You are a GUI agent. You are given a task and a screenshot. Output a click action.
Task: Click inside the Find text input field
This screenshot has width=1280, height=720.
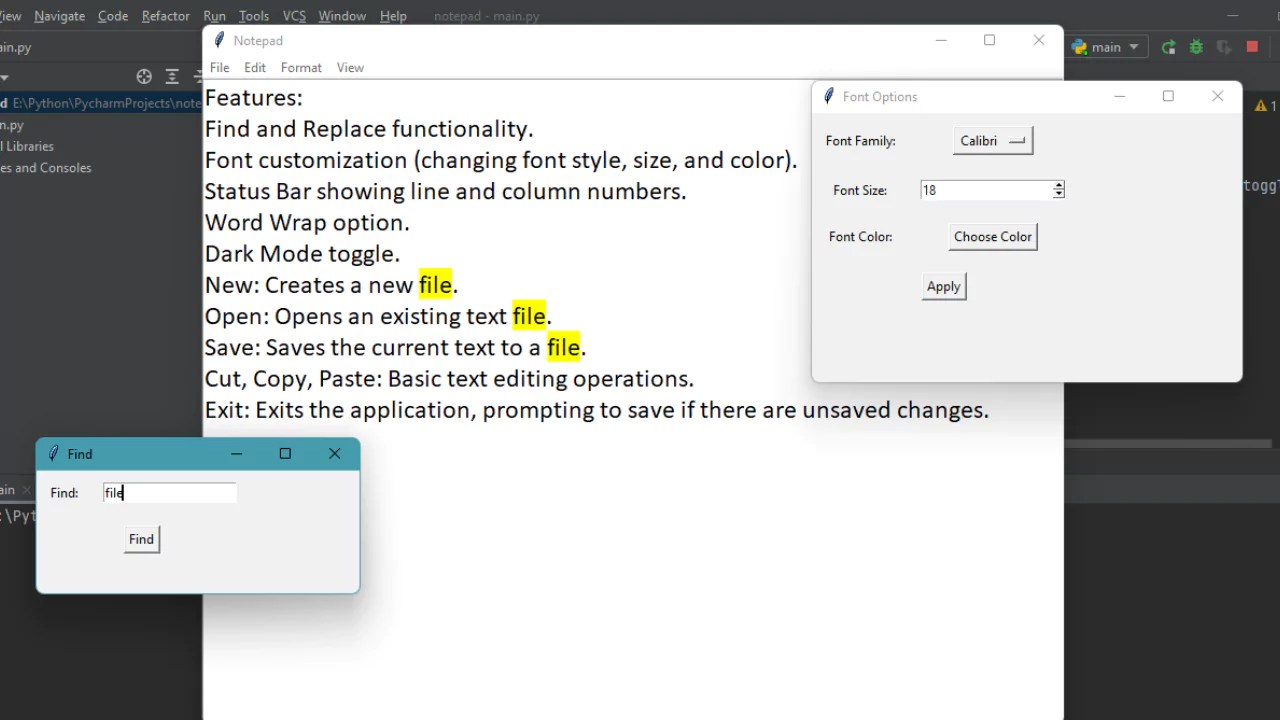pyautogui.click(x=168, y=492)
